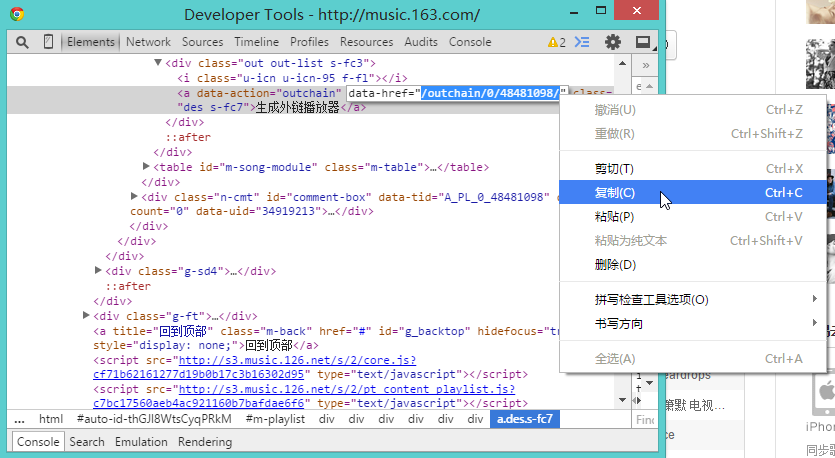Click the Find in Styles field

tap(645, 420)
